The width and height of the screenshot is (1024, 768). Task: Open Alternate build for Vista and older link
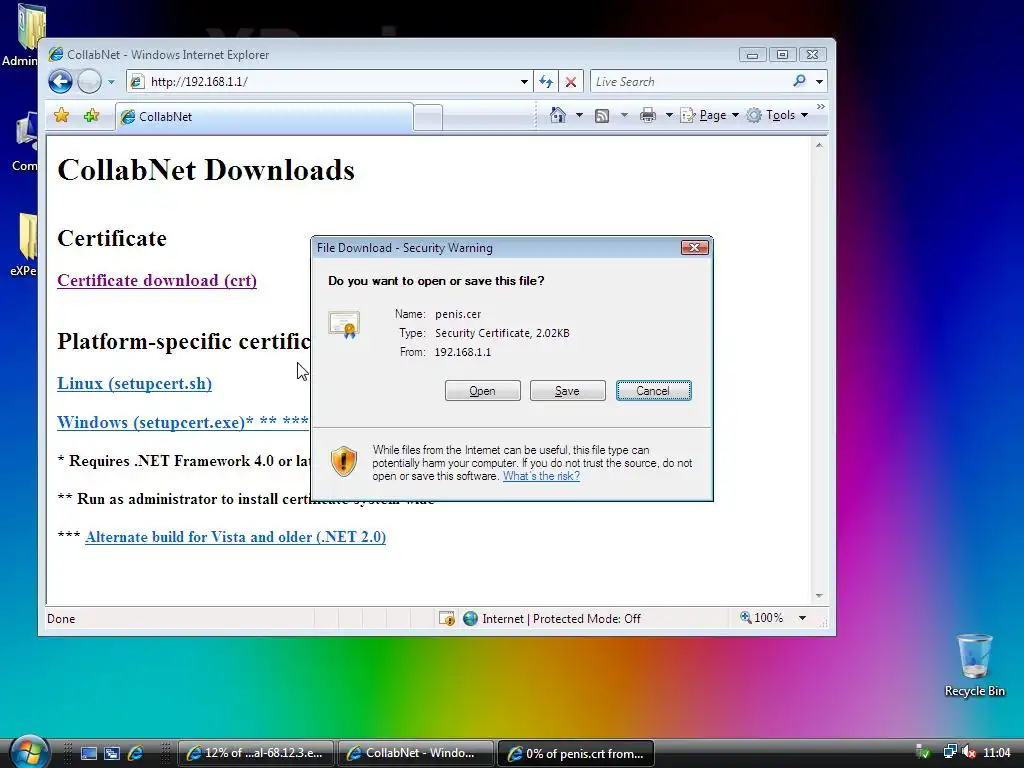click(235, 537)
